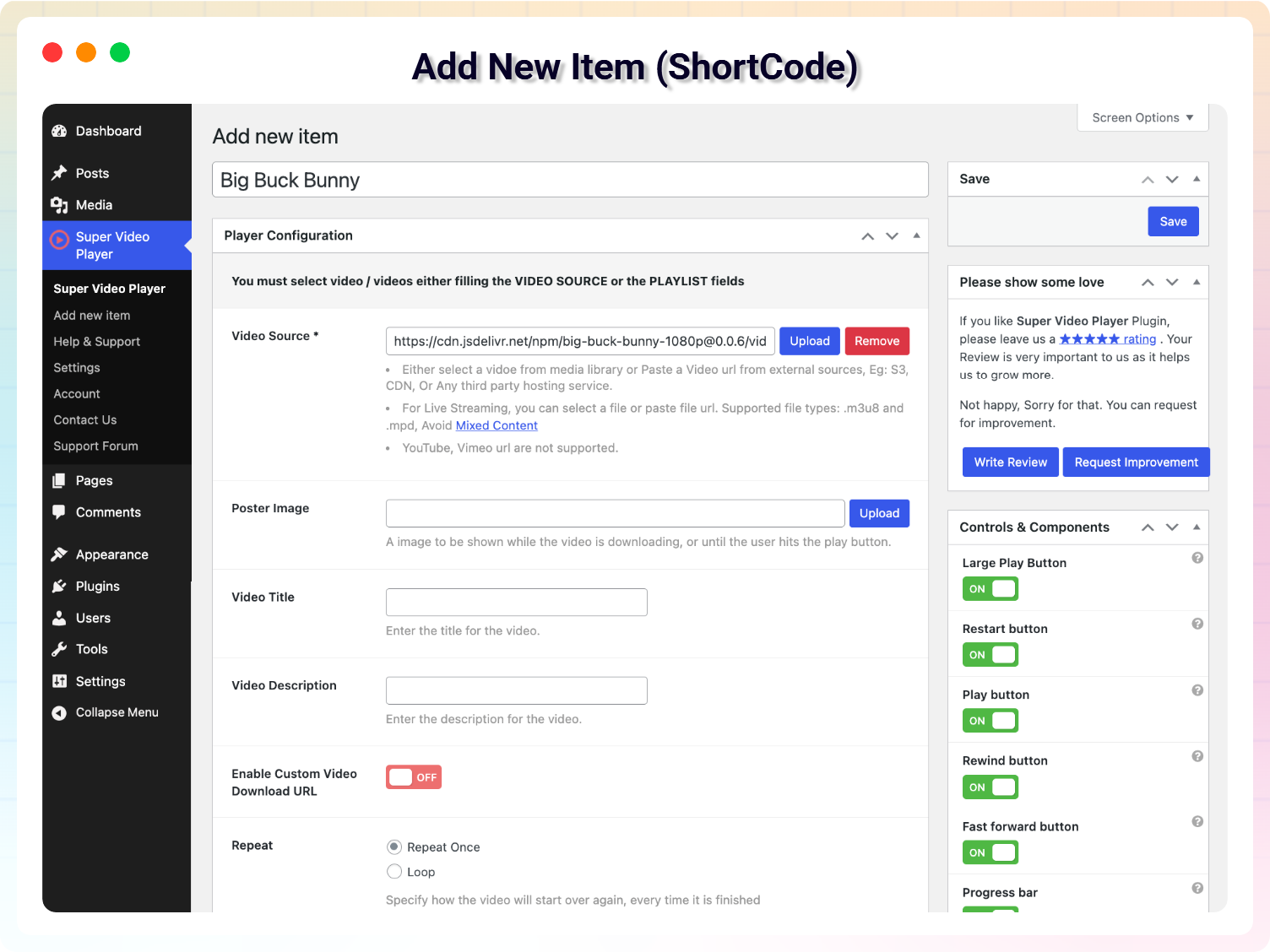
Task: Click the Appearance brush icon
Action: pyautogui.click(x=59, y=554)
